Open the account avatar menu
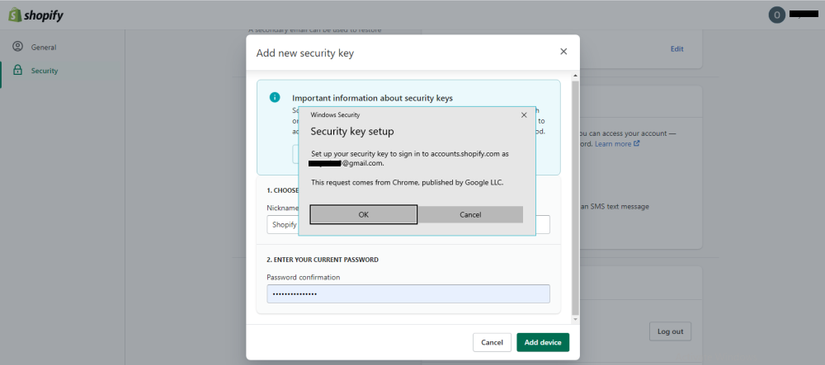This screenshot has height=365, width=825. [x=777, y=15]
